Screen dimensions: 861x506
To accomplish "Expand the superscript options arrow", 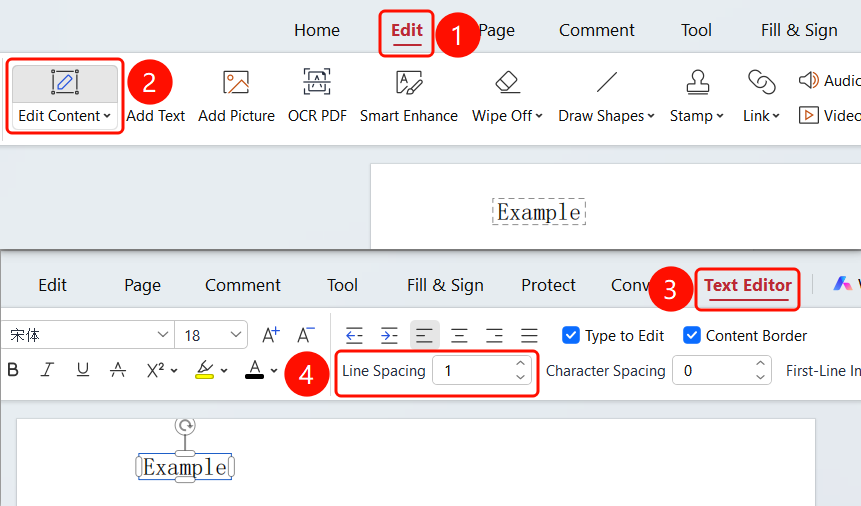I will [x=174, y=371].
